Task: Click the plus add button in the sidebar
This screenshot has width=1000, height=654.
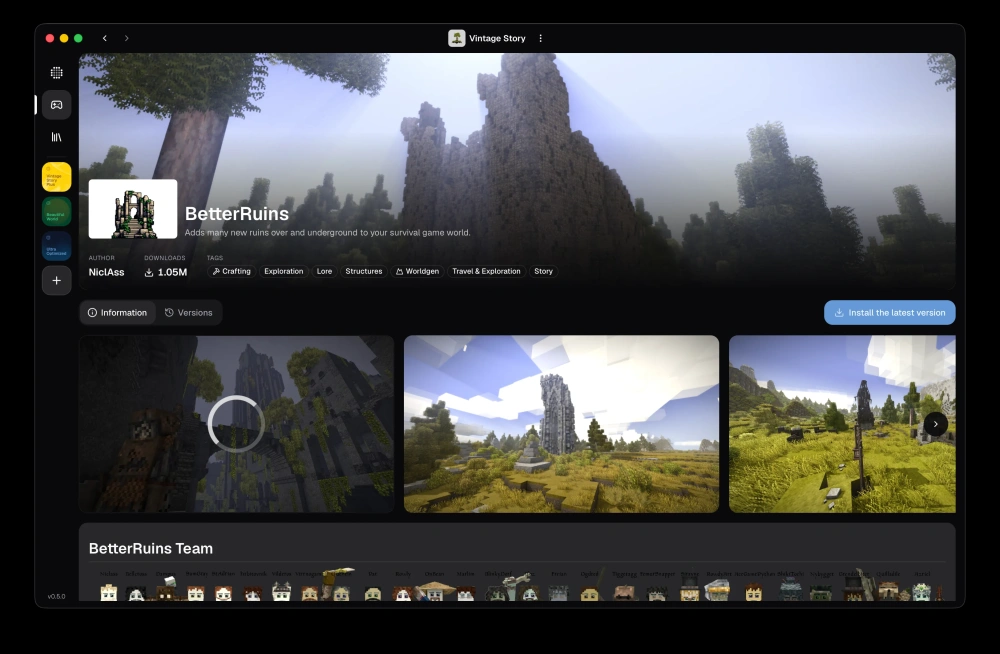Action: click(x=57, y=281)
